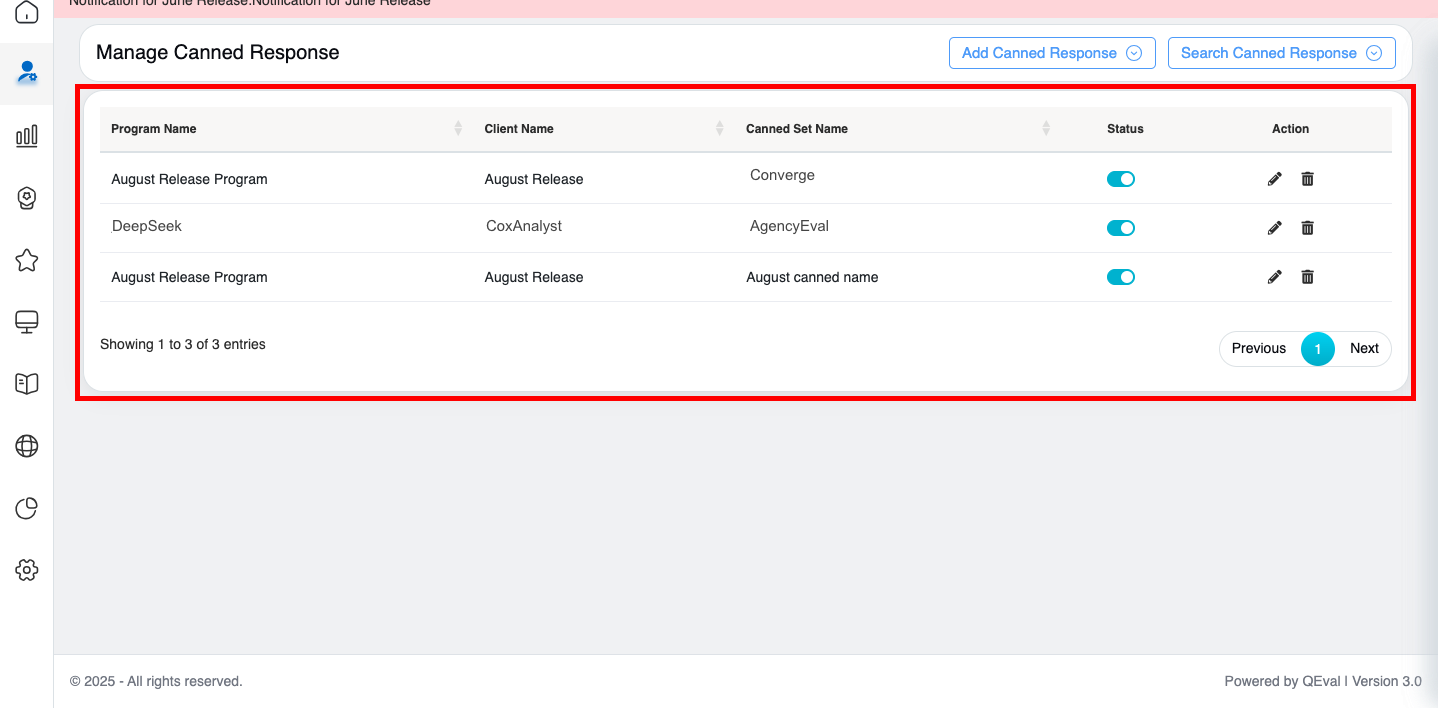The width and height of the screenshot is (1438, 708).
Task: Expand the Add Canned Response dropdown
Action: click(x=1052, y=53)
